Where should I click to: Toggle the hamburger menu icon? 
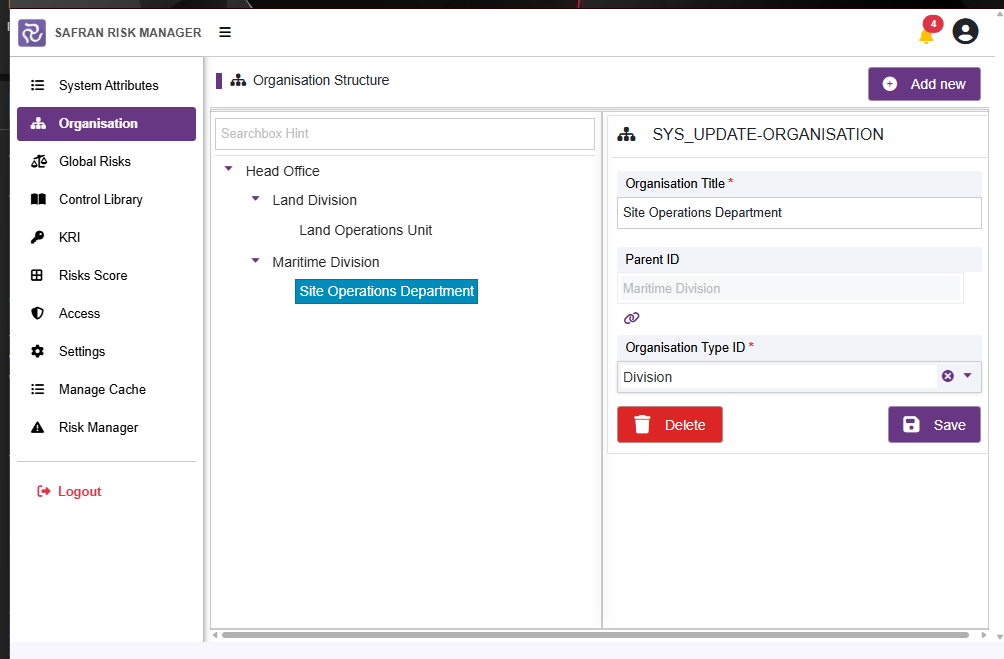point(225,32)
